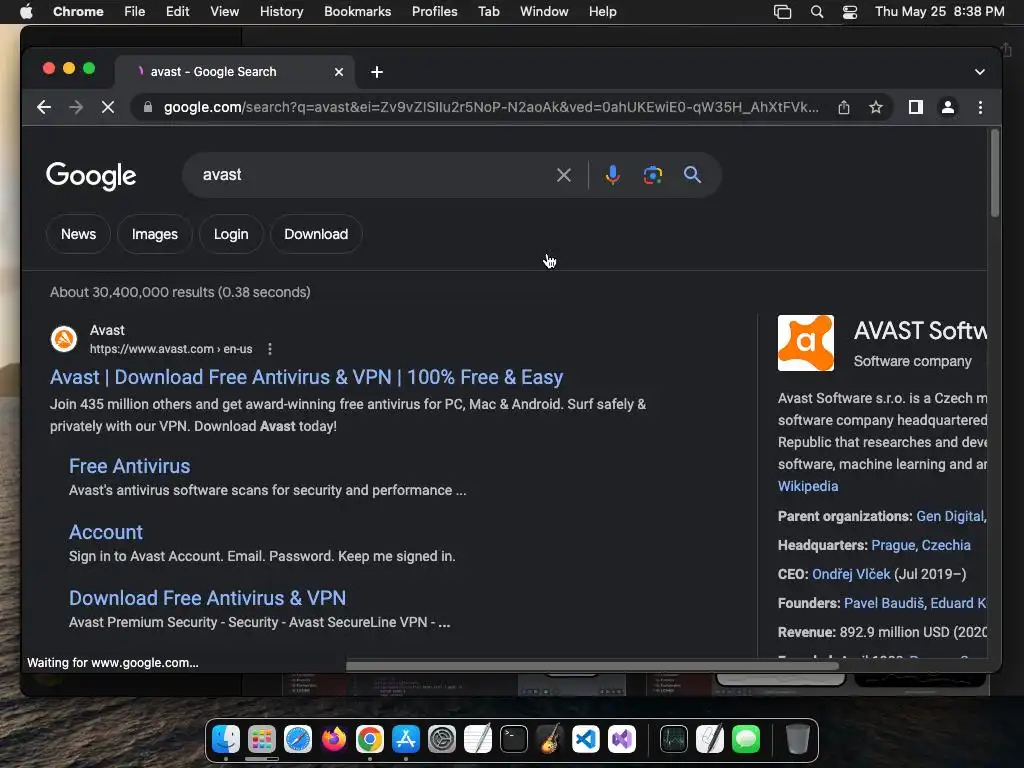Stop loading the page
Screen dimensions: 1024x768
(108, 107)
